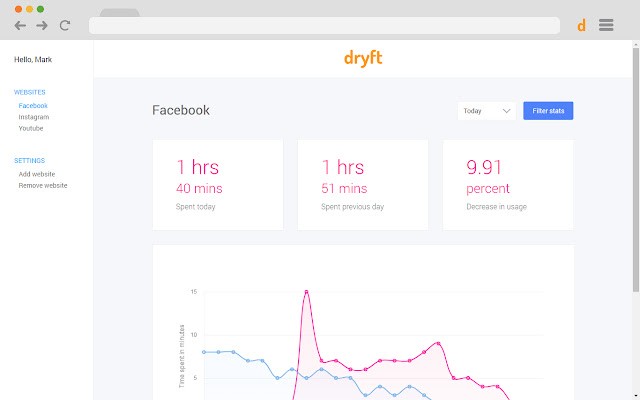Select Youtube in websites list
Viewport: 640px width, 400px height.
point(31,128)
